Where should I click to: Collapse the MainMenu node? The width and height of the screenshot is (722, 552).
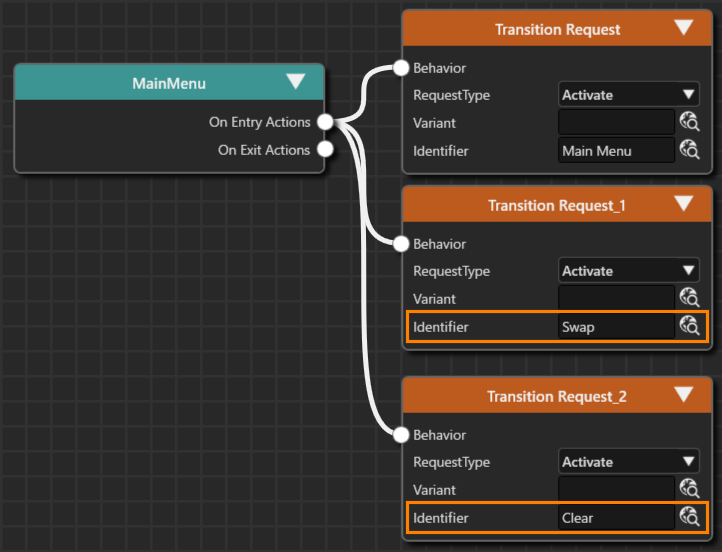click(295, 81)
